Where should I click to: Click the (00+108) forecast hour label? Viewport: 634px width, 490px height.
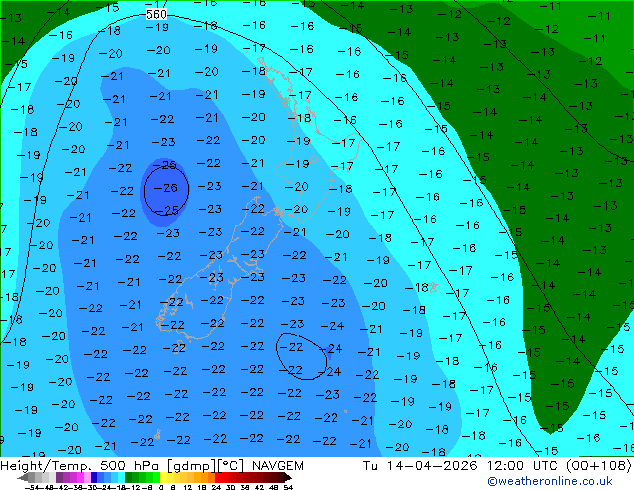click(599, 466)
